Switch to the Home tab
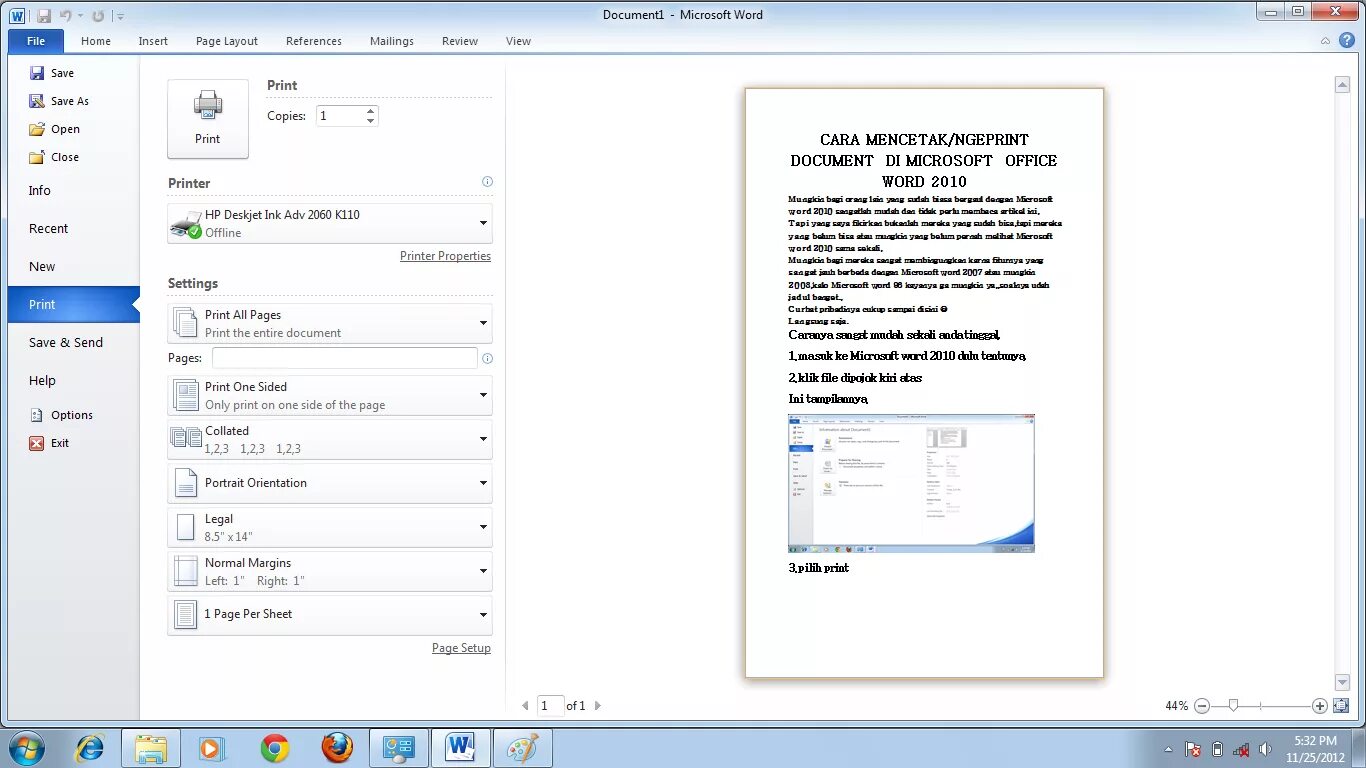Image resolution: width=1366 pixels, height=768 pixels. coord(96,41)
